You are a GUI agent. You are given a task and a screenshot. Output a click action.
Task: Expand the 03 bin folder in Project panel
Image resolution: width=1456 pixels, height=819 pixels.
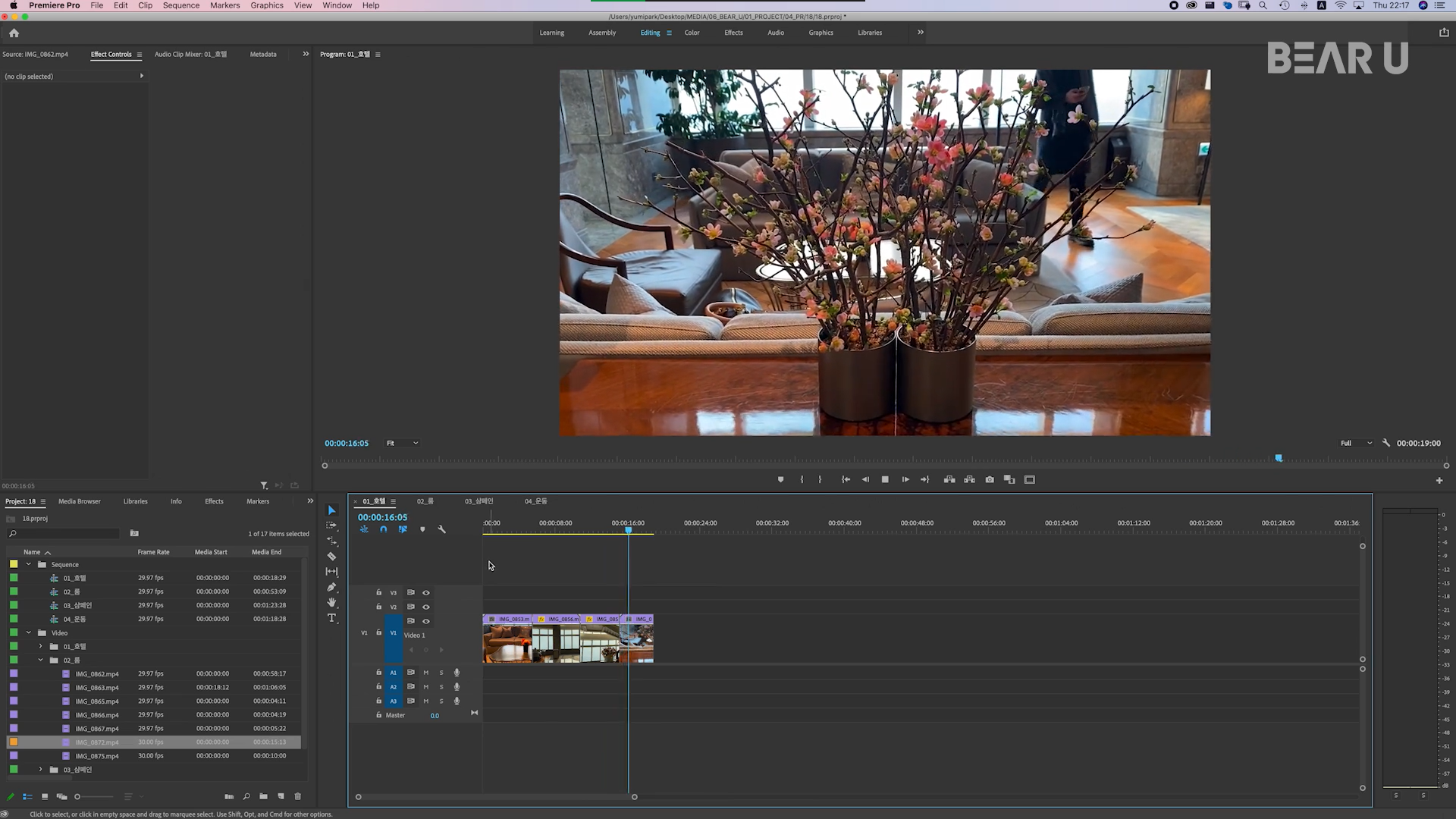click(41, 770)
